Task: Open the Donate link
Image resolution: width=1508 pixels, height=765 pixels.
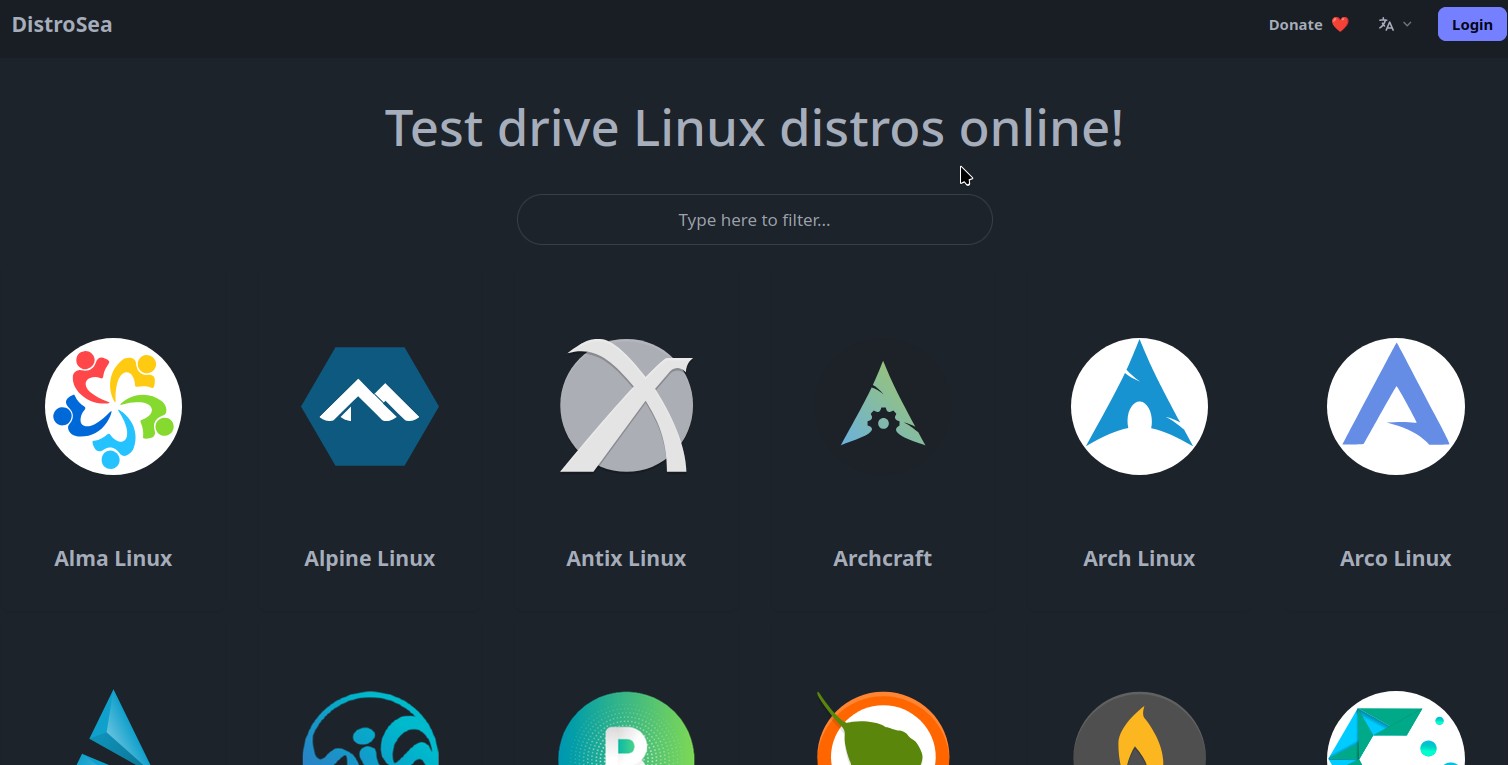Action: coord(1309,25)
